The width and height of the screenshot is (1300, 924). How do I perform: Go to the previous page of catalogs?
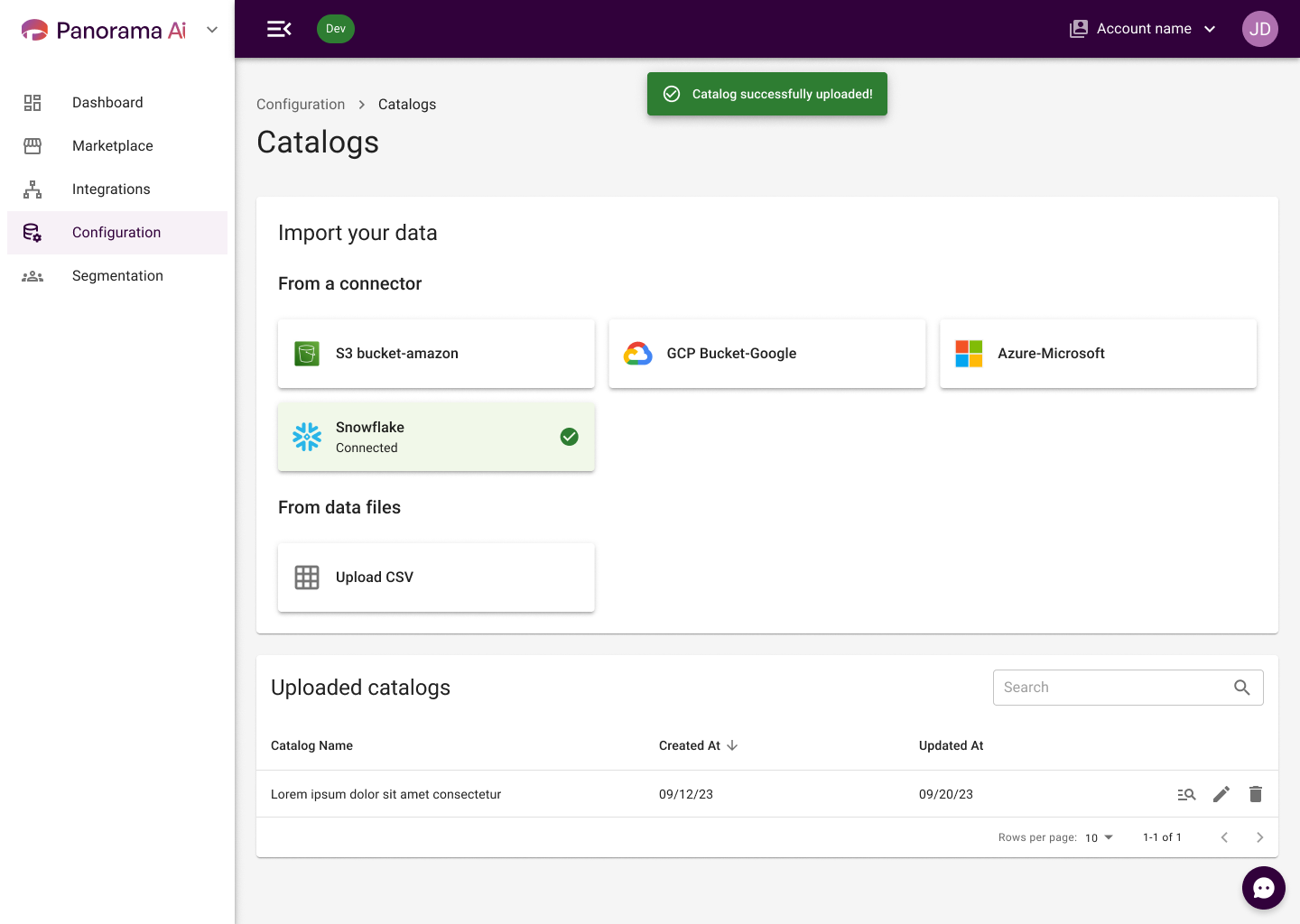[x=1224, y=837]
